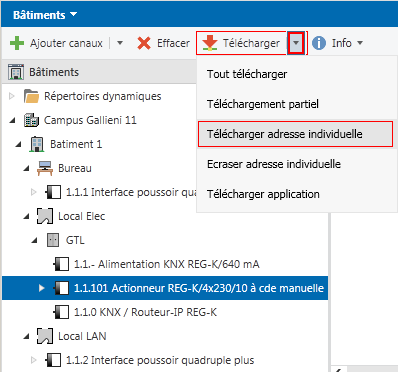This screenshot has width=398, height=372.
Task: Expand the 1.1.101 Actionneur node
Action: click(41, 288)
